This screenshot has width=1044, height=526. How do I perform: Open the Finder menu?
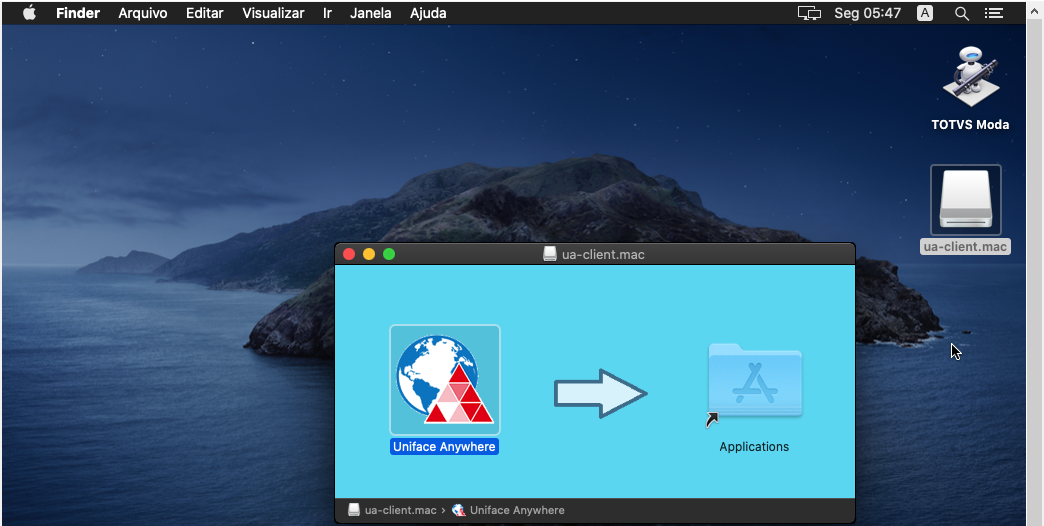coord(79,13)
